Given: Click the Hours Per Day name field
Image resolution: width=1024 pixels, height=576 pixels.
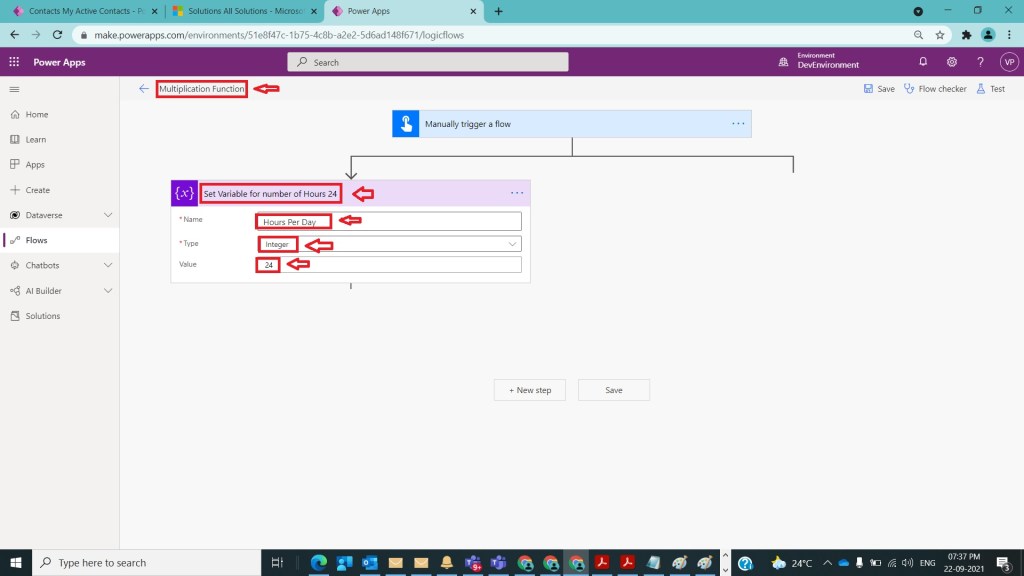Looking at the screenshot, I should click(389, 221).
